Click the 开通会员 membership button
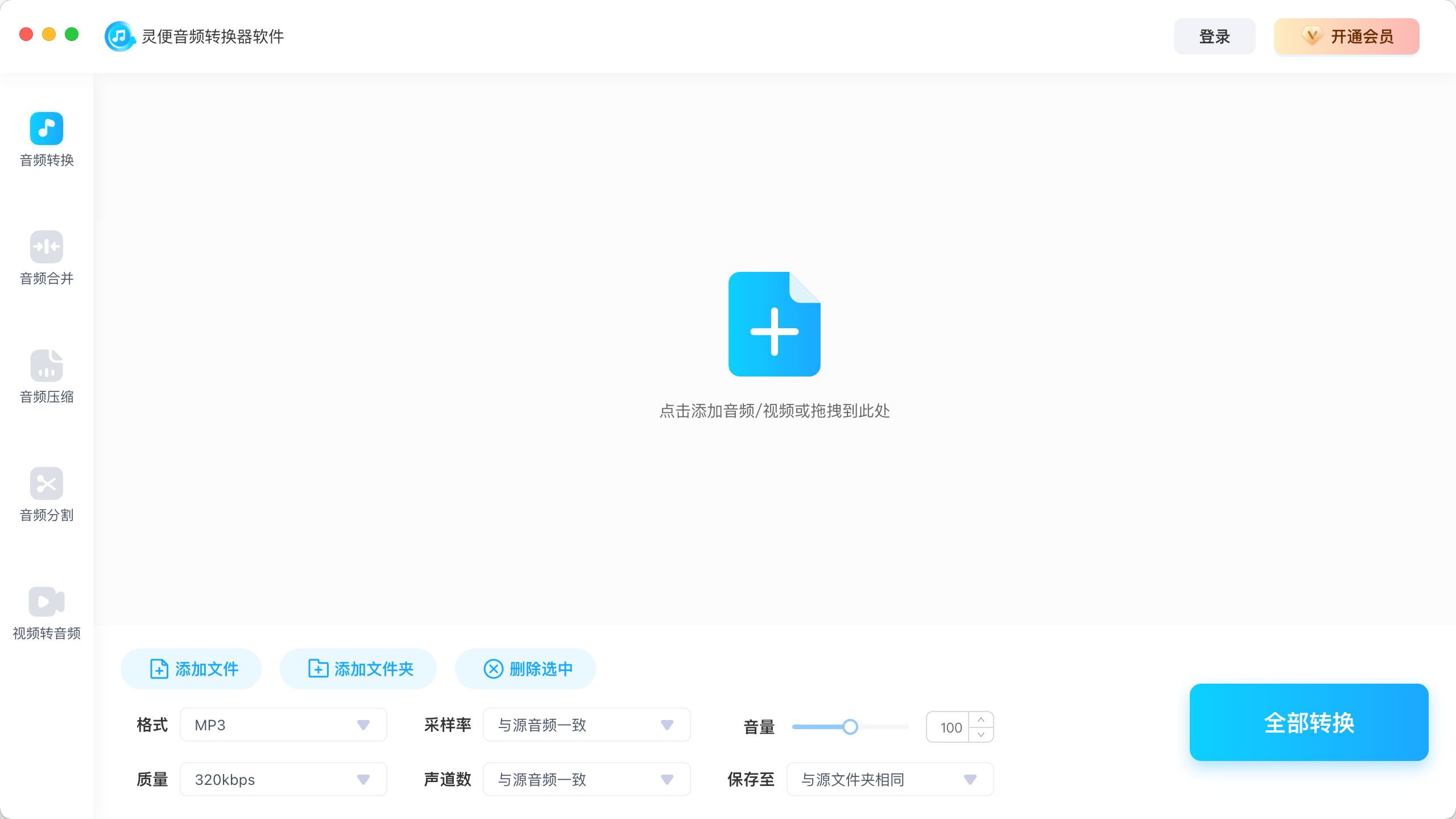The image size is (1456, 819). (1346, 36)
